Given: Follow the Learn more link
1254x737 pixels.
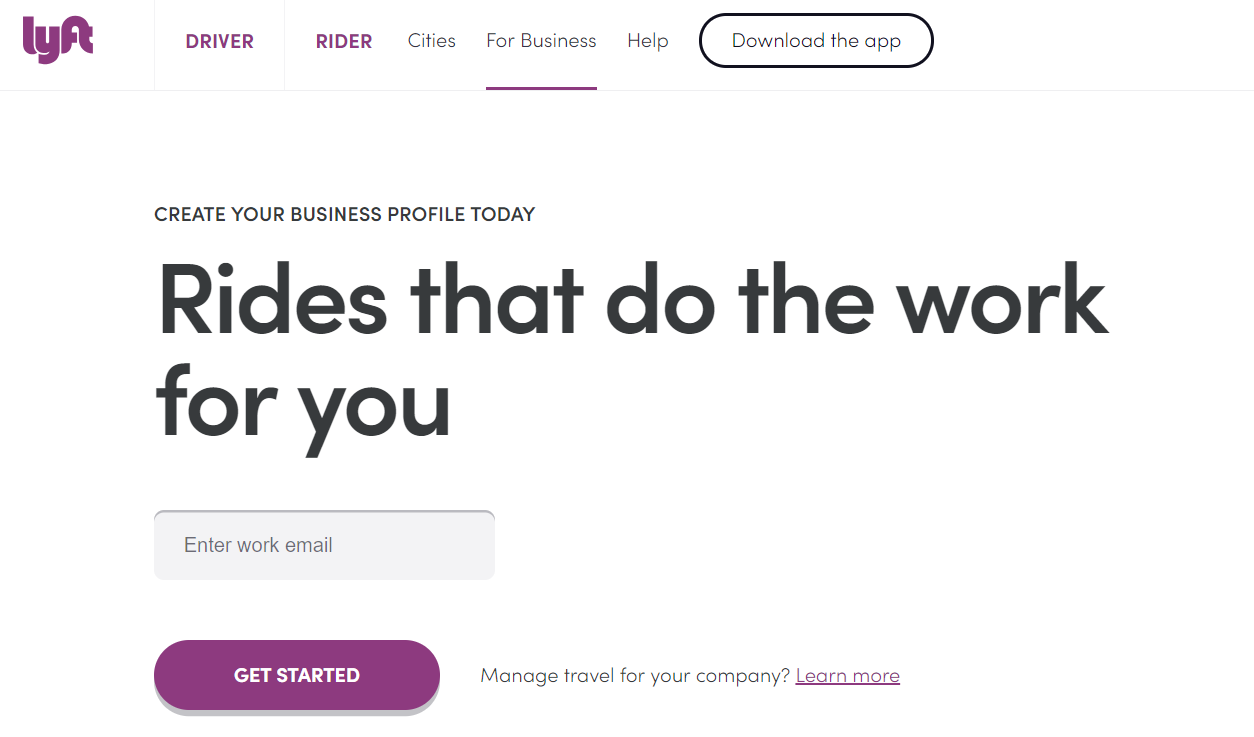Looking at the screenshot, I should 848,676.
